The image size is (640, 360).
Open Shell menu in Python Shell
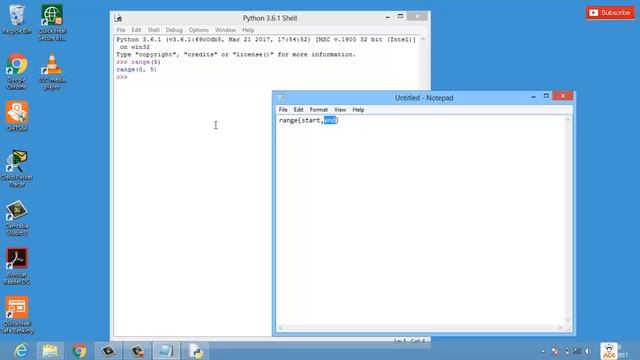point(153,30)
